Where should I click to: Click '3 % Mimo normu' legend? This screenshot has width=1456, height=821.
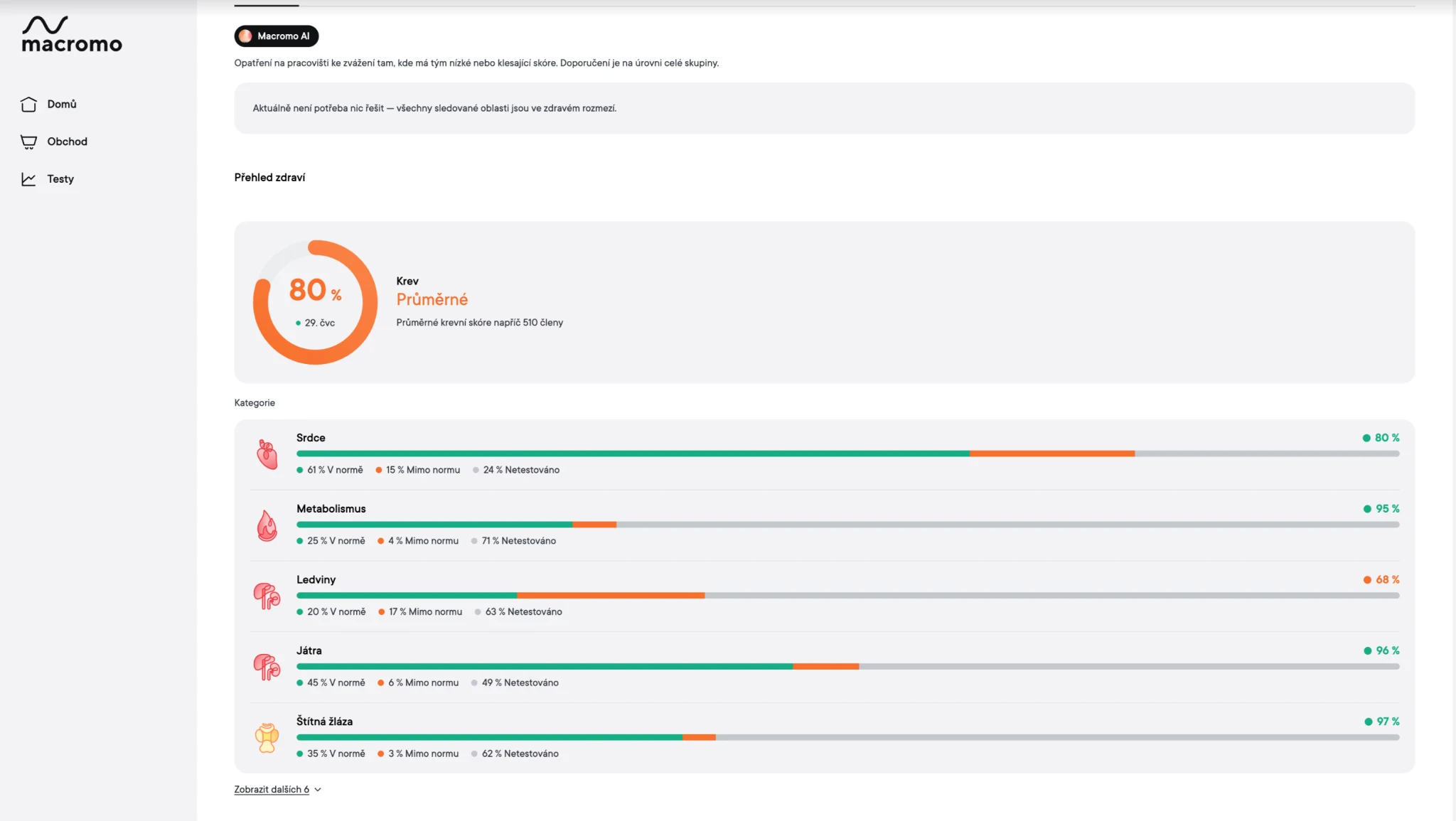point(418,754)
